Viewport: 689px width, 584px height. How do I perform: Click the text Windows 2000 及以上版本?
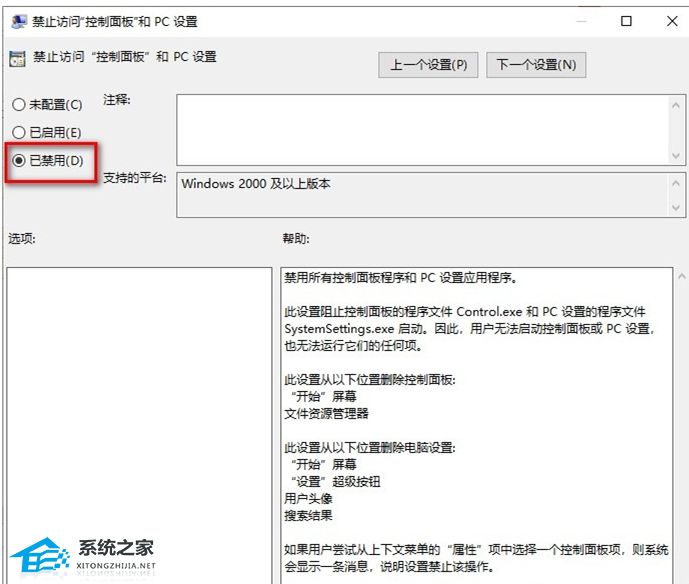coord(256,184)
